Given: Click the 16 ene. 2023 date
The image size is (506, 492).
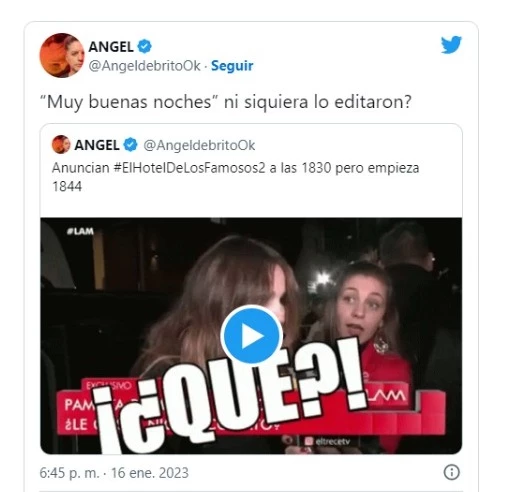Looking at the screenshot, I should tap(150, 473).
